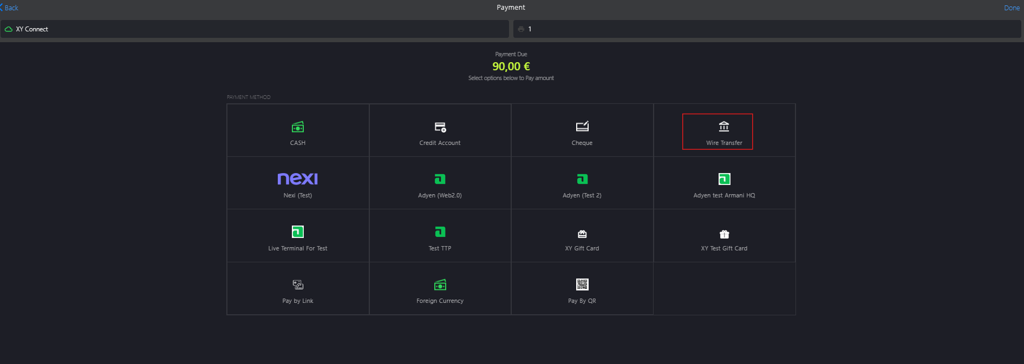Click the Foreign Currency label
The width and height of the screenshot is (1024, 364).
click(x=440, y=301)
